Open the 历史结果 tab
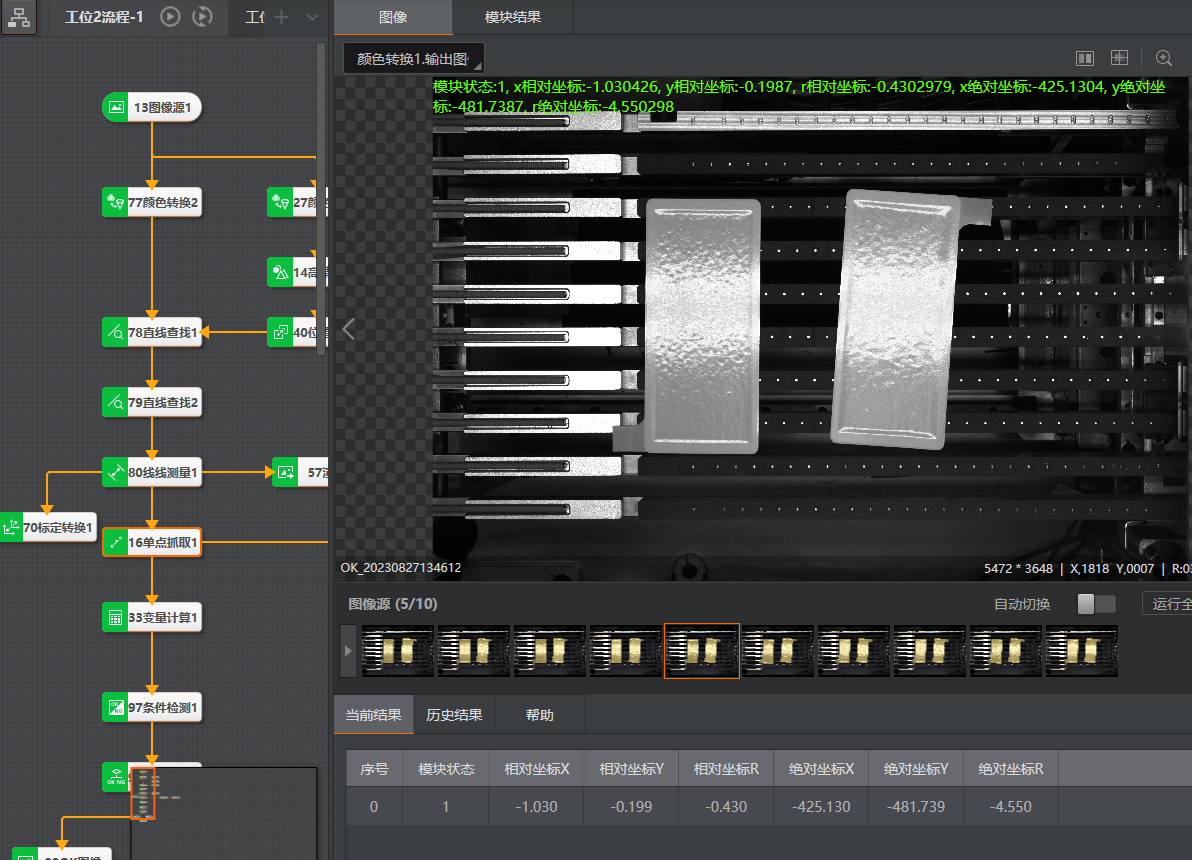1192x860 pixels. tap(454, 715)
